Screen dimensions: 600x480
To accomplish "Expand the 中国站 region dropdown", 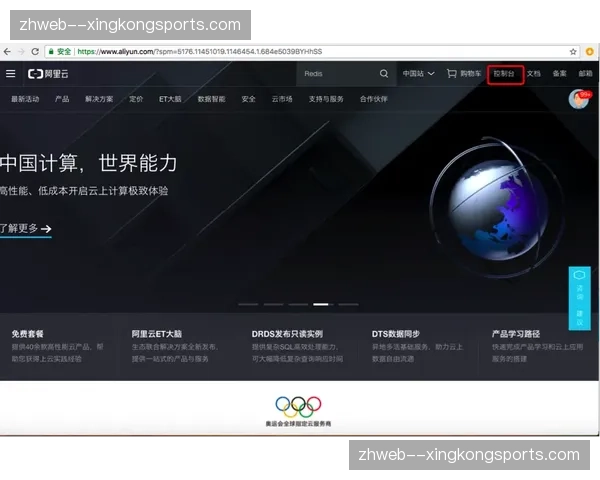I will [418, 73].
